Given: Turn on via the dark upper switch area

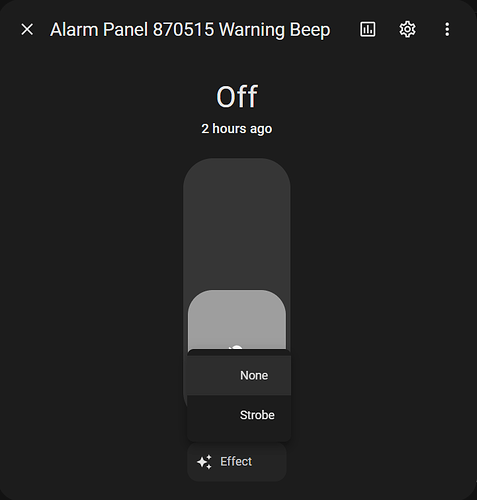Looking at the screenshot, I should pyautogui.click(x=237, y=223).
